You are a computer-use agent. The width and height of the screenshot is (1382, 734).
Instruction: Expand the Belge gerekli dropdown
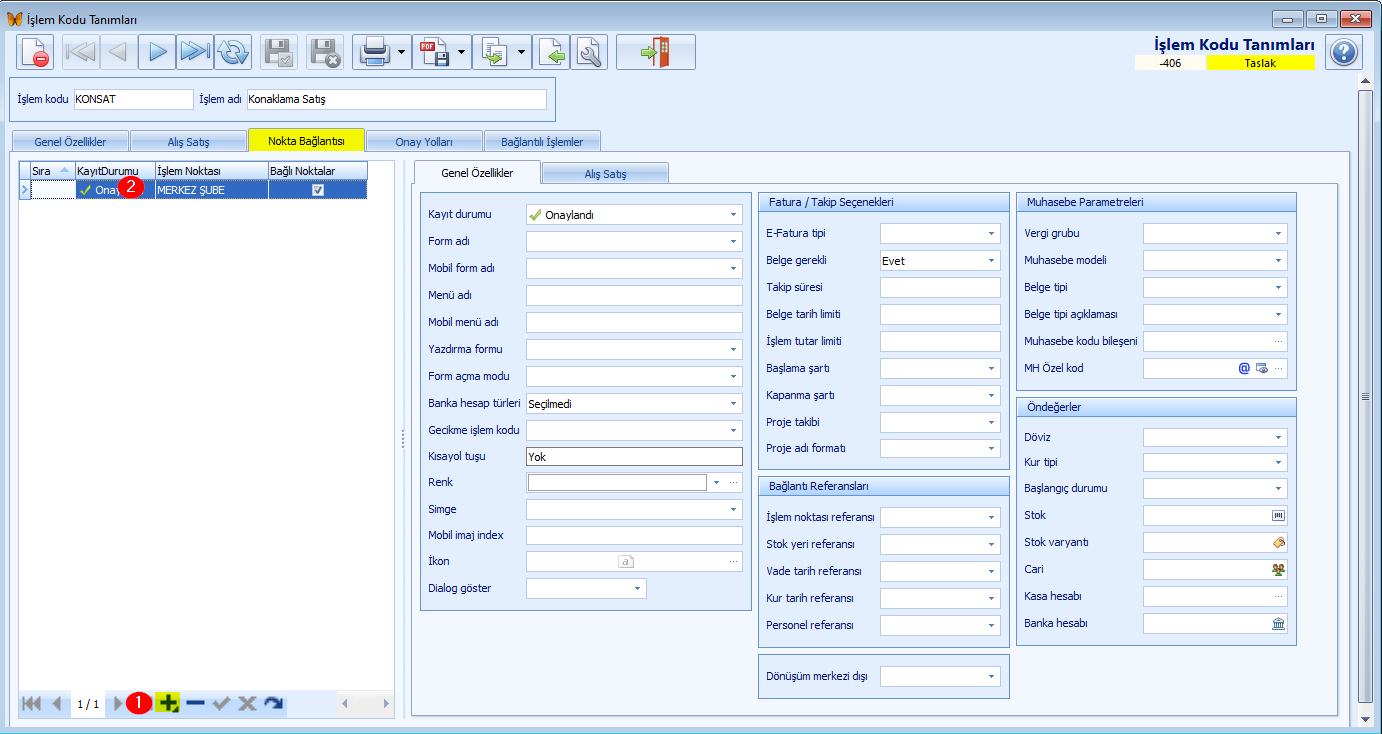pos(992,260)
